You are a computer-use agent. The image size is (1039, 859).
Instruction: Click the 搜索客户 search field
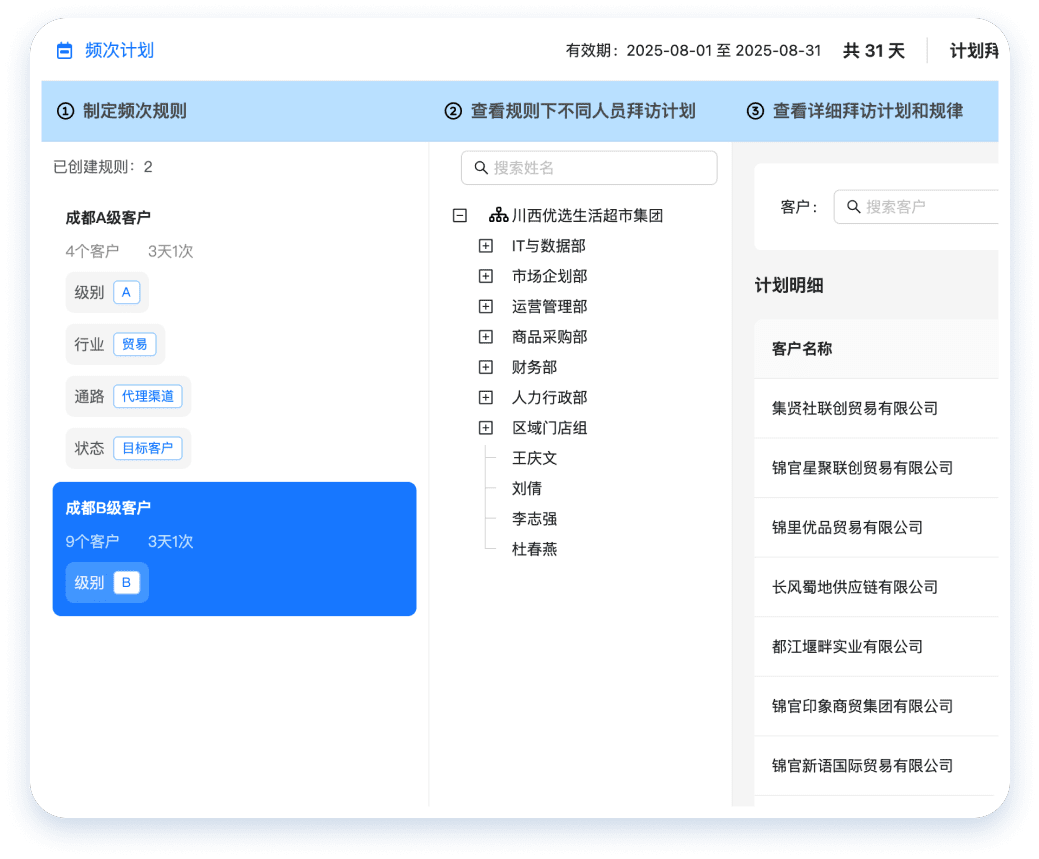920,206
